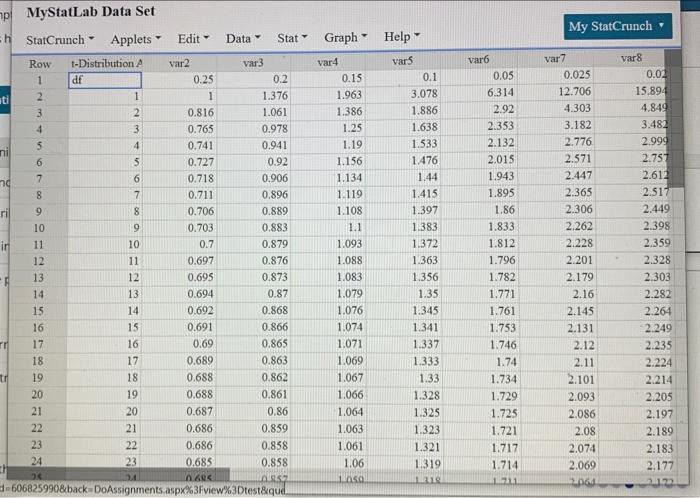Screen dimensions: 700x498
Task: Click the cell with value 1.356
Action: click(x=403, y=277)
